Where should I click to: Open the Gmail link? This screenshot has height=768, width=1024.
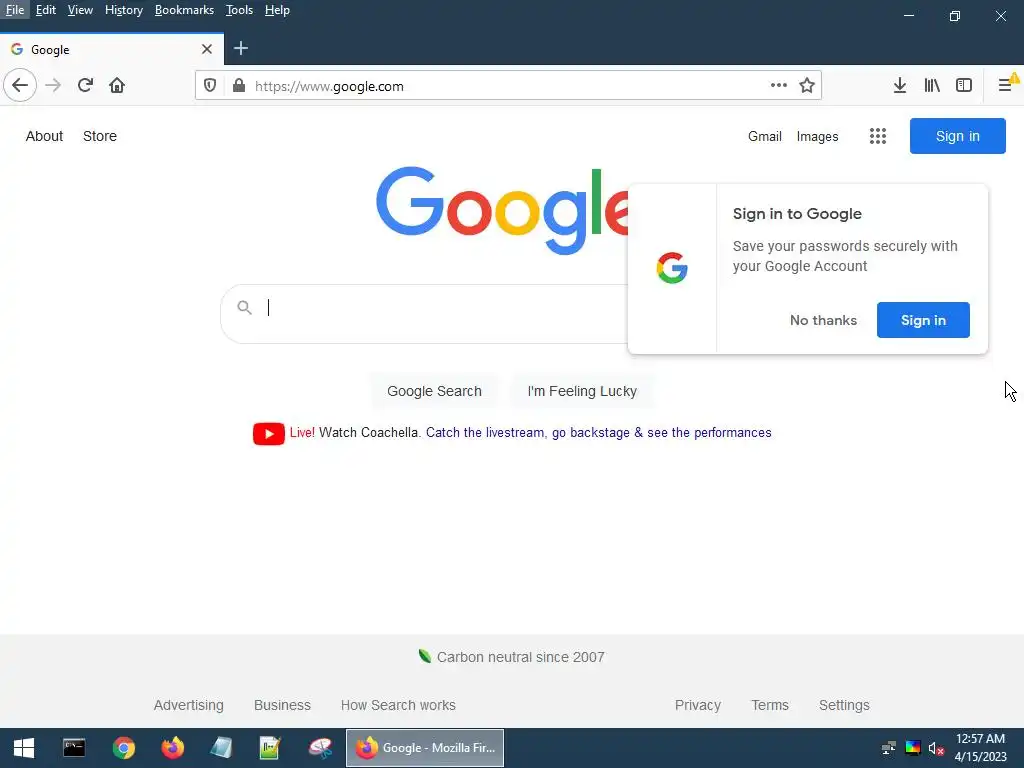[x=765, y=136]
